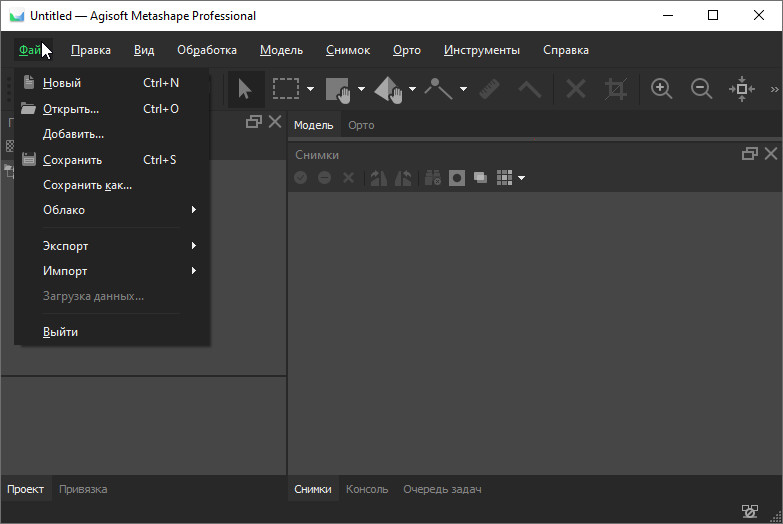
Task: Choose the Move region tool
Action: tap(338, 89)
